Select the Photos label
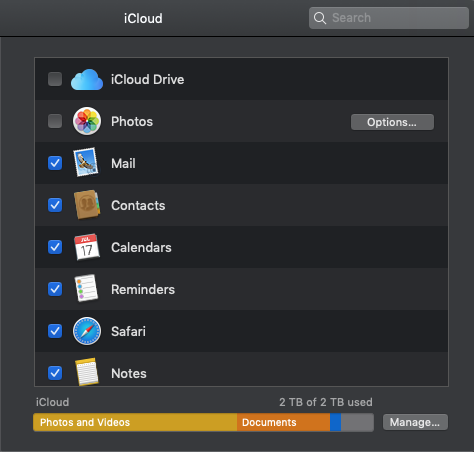 (x=132, y=122)
